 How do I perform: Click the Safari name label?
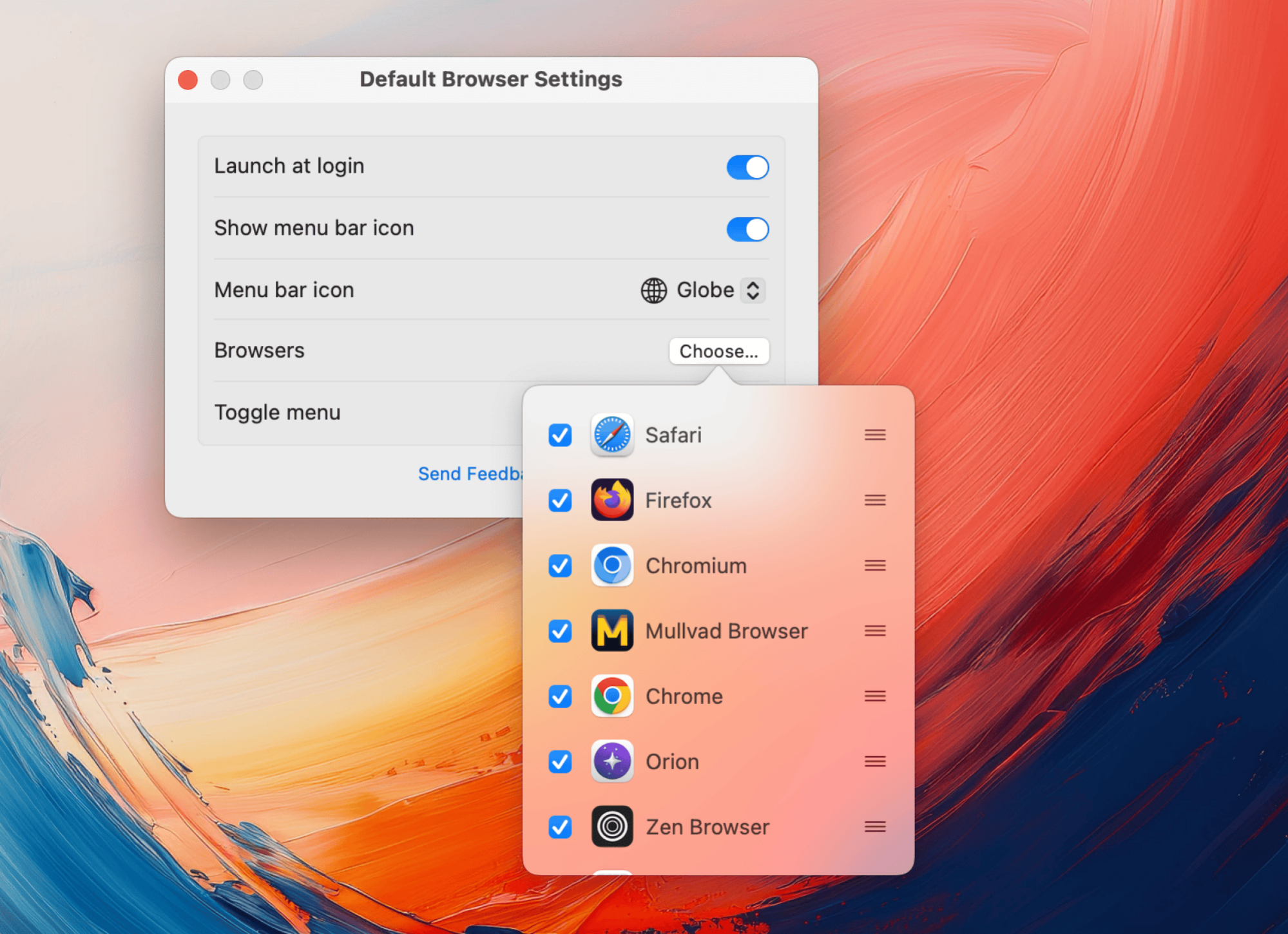(x=673, y=435)
